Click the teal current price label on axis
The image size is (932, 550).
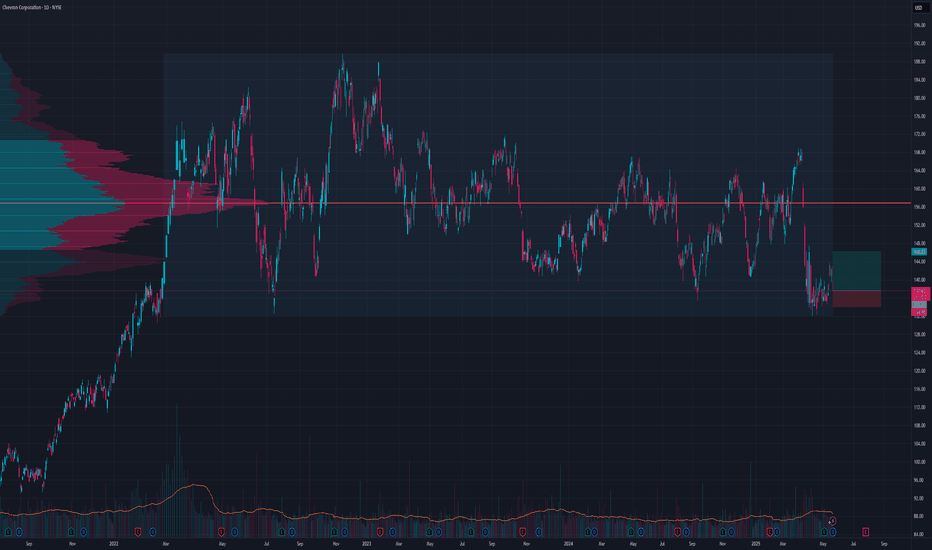point(919,252)
